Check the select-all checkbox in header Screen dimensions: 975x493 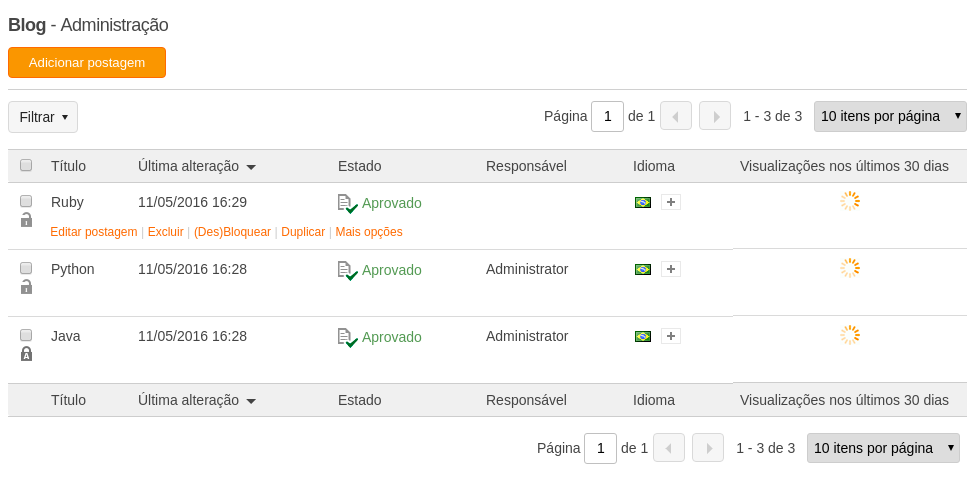pyautogui.click(x=26, y=165)
